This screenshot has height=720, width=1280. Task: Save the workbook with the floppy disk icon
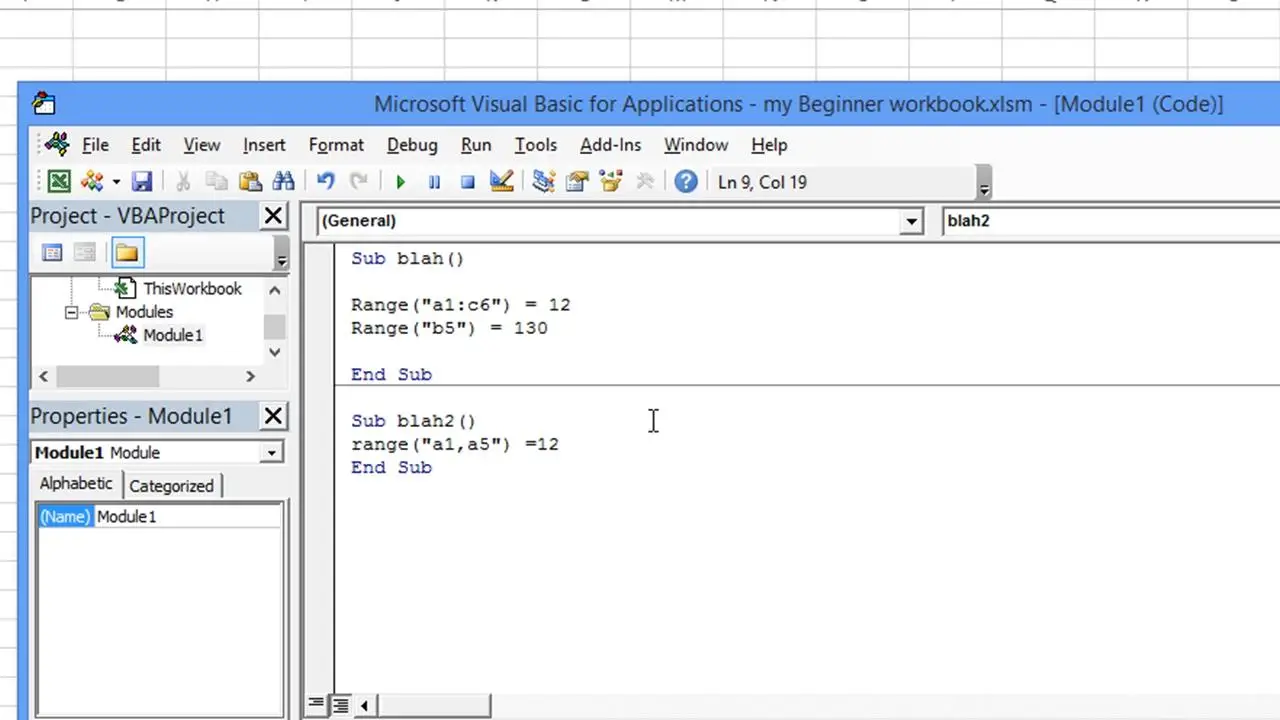click(x=142, y=182)
